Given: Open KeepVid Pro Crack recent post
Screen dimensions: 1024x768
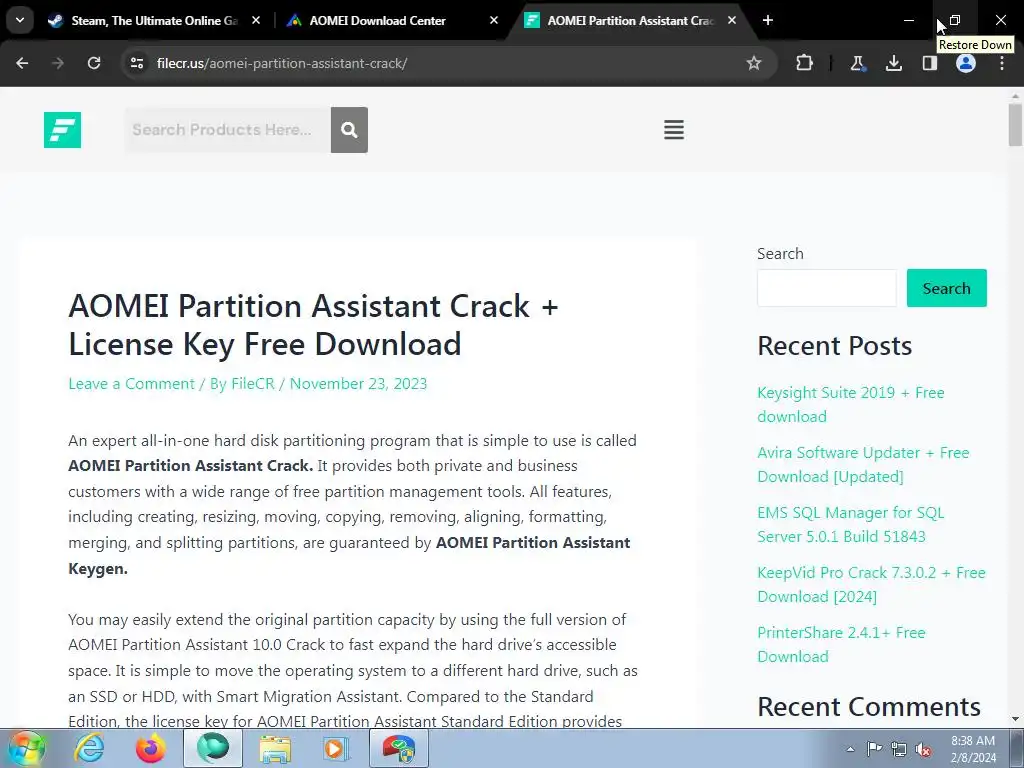Looking at the screenshot, I should click(x=871, y=584).
